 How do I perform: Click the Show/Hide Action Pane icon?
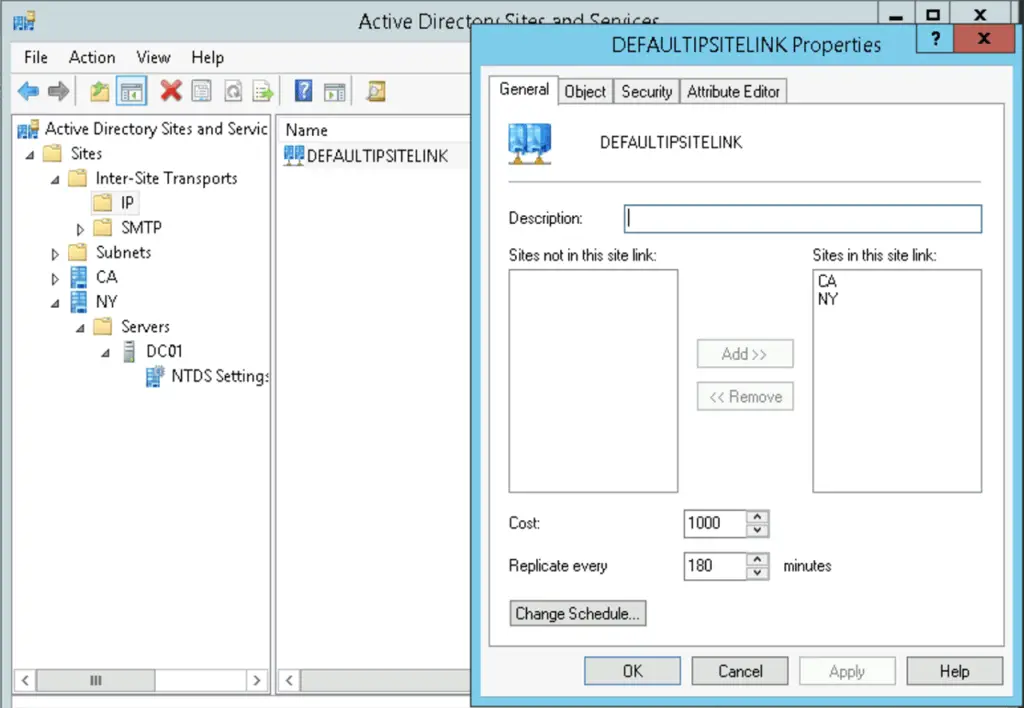click(334, 91)
